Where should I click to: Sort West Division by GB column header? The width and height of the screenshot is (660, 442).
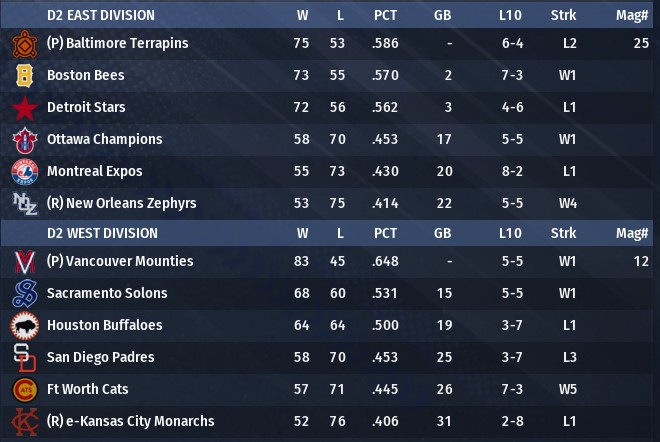(443, 233)
